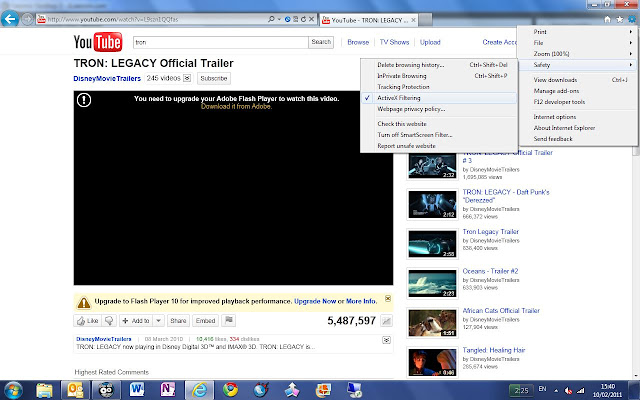640x400 pixels.
Task: Click the warning triangle in Flash upgrade banner
Action: [84, 302]
